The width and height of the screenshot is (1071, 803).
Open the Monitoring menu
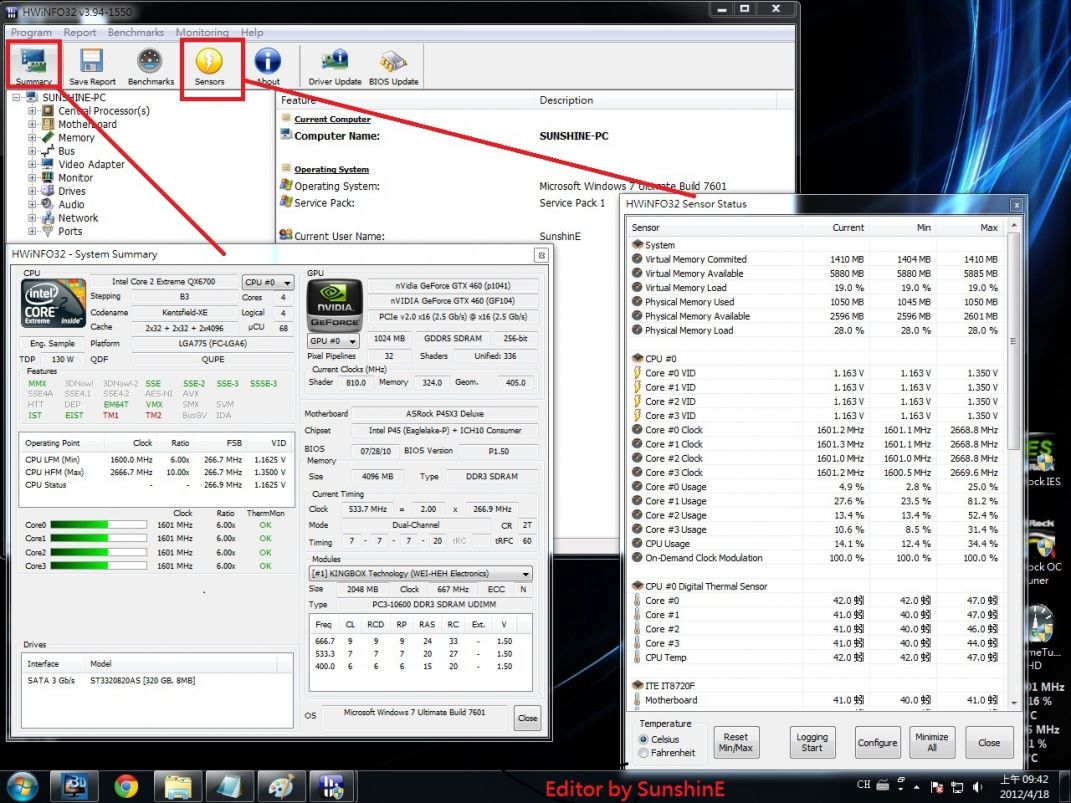click(202, 32)
